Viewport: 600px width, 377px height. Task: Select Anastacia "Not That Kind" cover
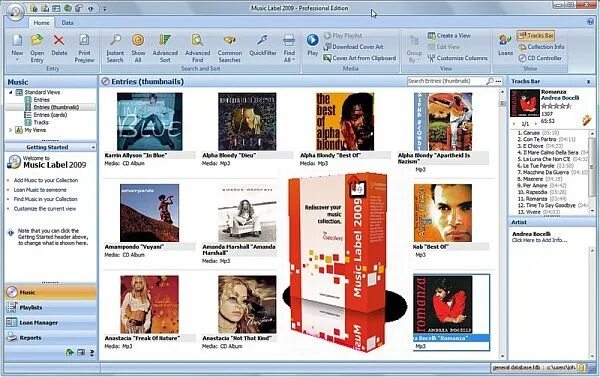[x=247, y=304]
